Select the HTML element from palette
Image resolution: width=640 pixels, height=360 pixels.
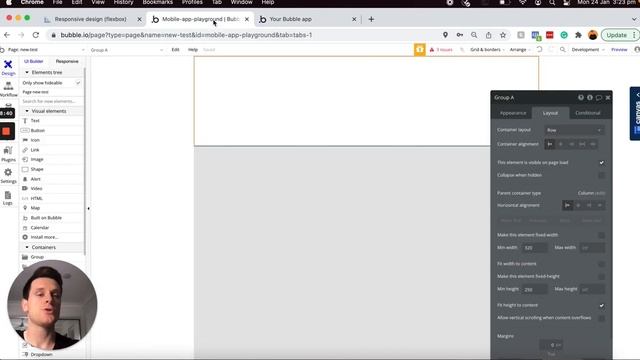pos(36,198)
